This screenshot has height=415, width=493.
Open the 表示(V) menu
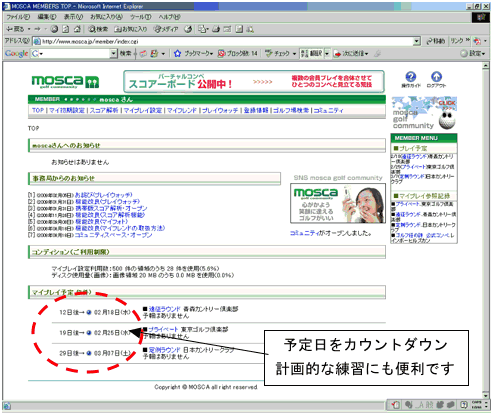pyautogui.click(x=73, y=17)
